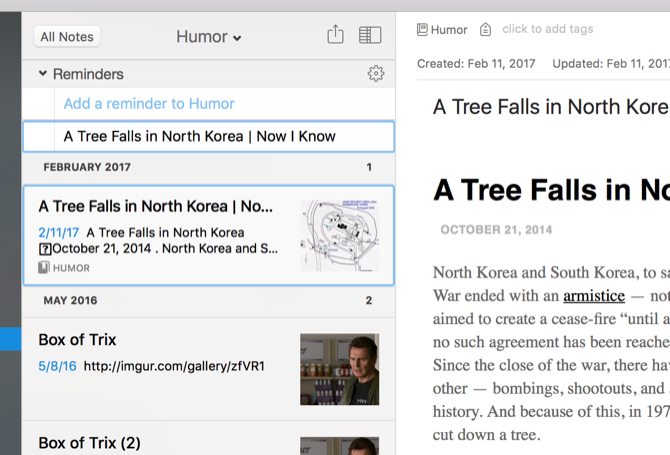Click the note title A Tree Falls field
Viewport: 670px width, 455px height.
(551, 107)
